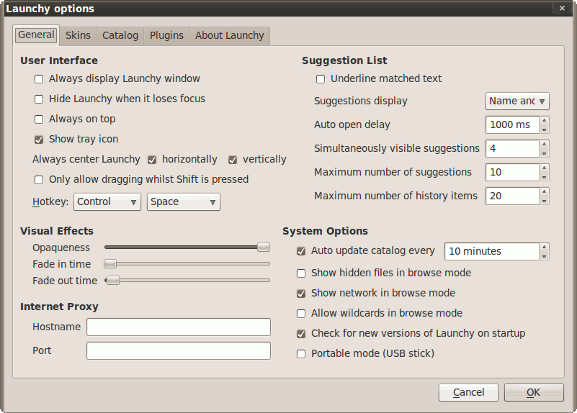Decrease maximum number of suggestions
Viewport: 577px width, 413px height.
point(544,177)
